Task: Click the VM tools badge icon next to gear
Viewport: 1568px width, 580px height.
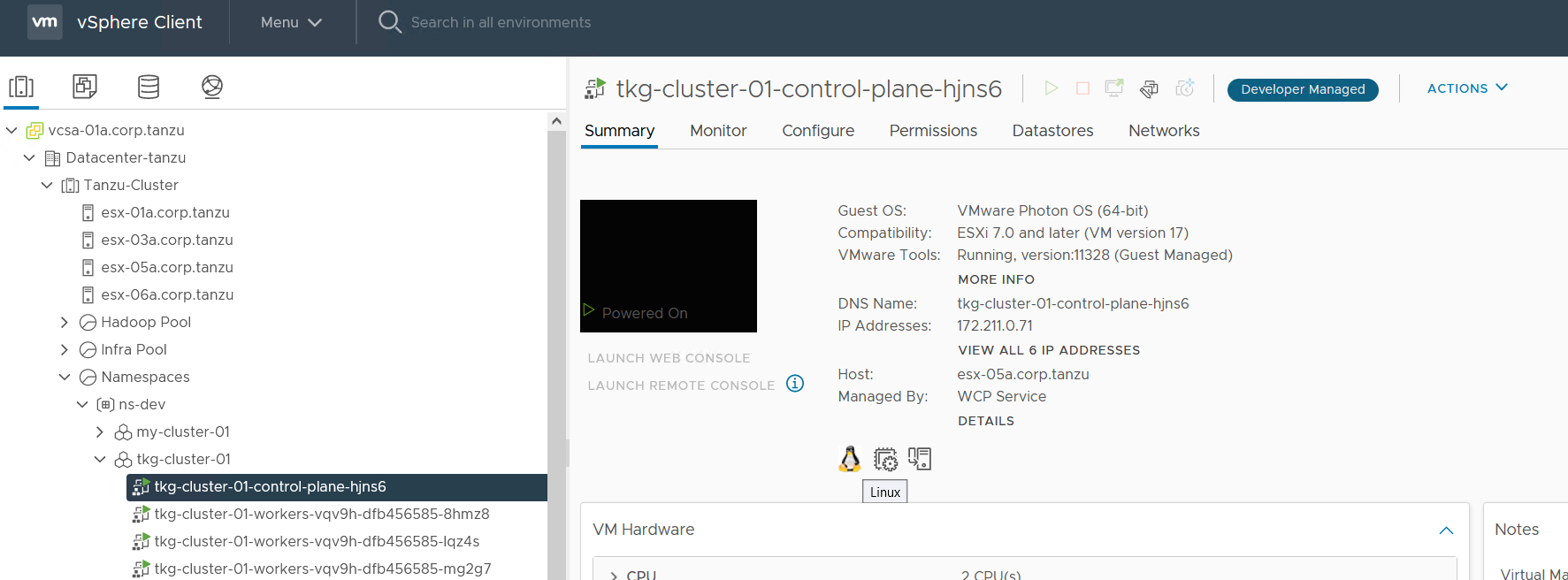Action: tap(920, 459)
